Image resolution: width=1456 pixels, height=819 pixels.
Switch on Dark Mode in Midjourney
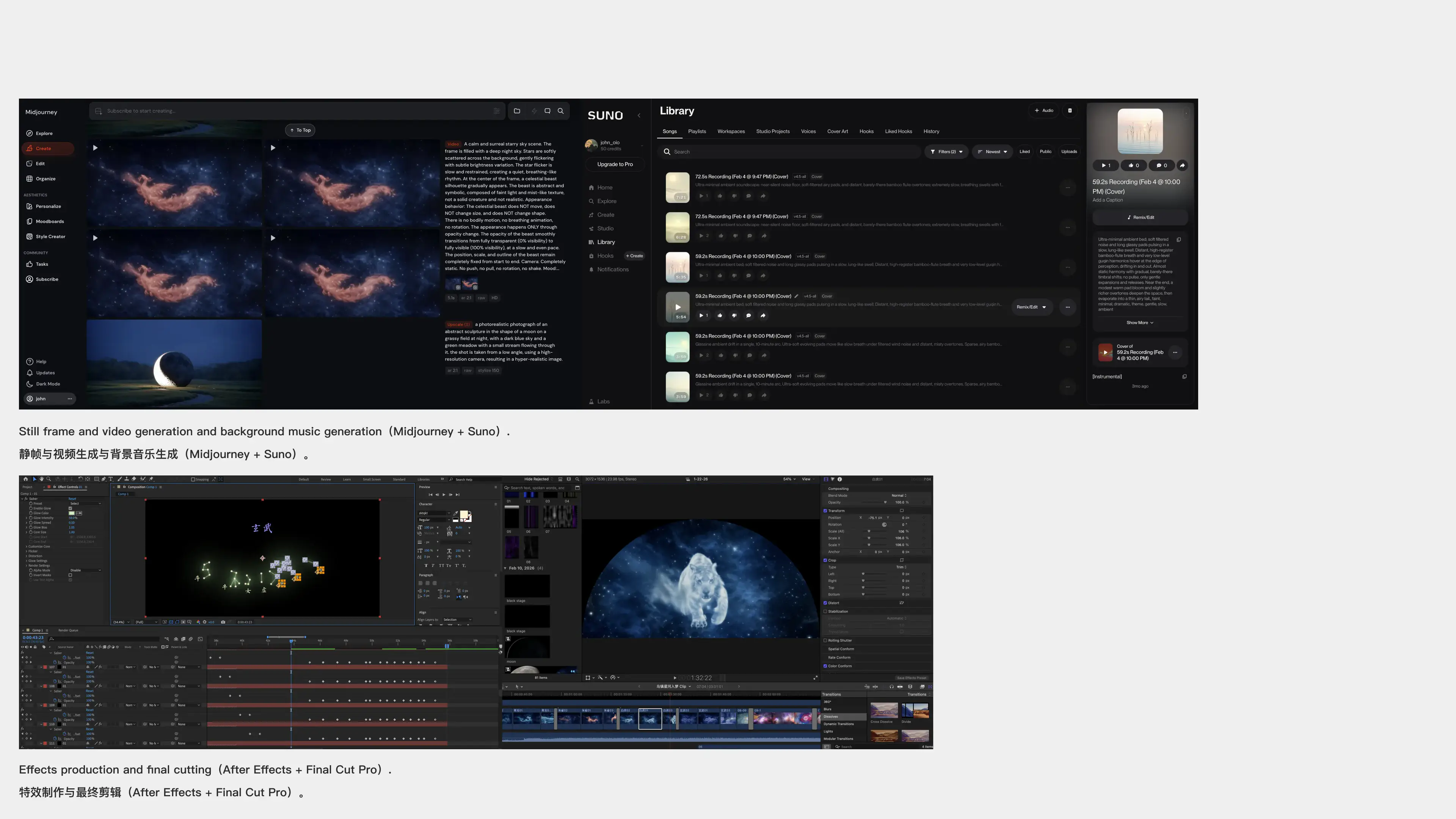point(43,384)
